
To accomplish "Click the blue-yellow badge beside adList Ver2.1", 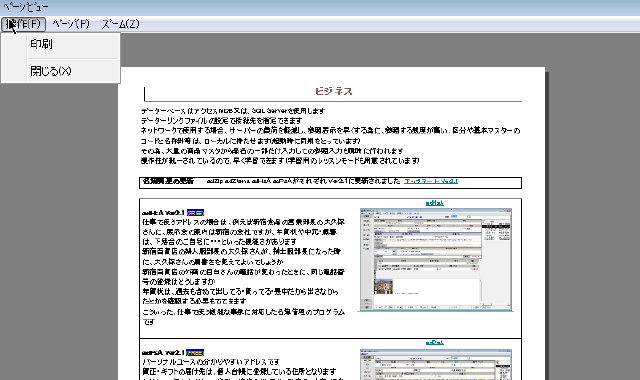I will coord(195,213).
